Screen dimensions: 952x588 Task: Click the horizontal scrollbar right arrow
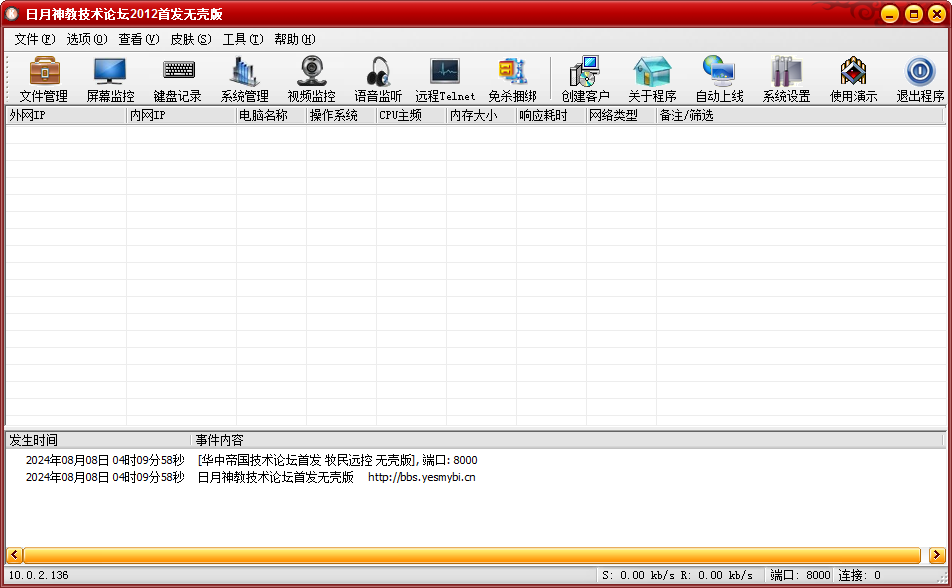[936, 555]
